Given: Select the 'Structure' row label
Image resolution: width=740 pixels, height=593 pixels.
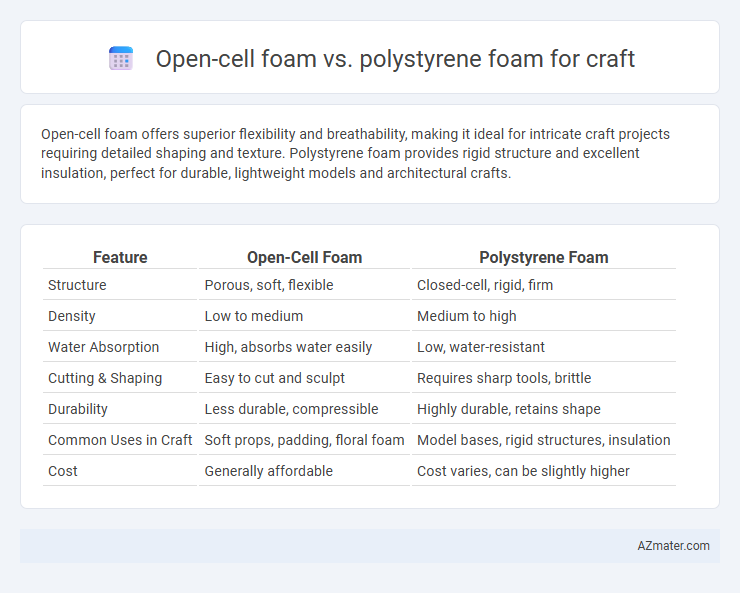Looking at the screenshot, I should tap(77, 285).
